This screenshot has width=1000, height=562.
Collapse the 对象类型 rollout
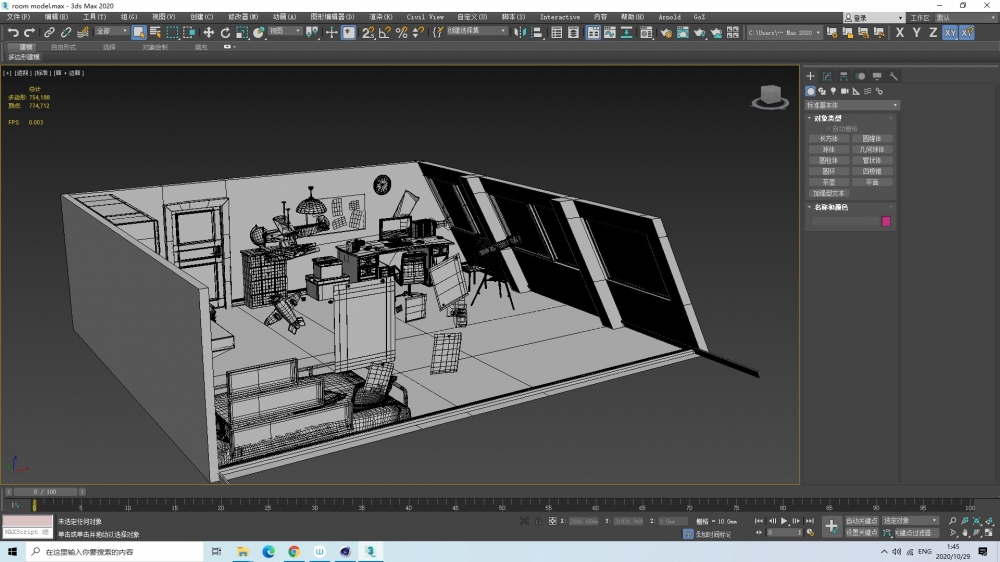[x=828, y=118]
